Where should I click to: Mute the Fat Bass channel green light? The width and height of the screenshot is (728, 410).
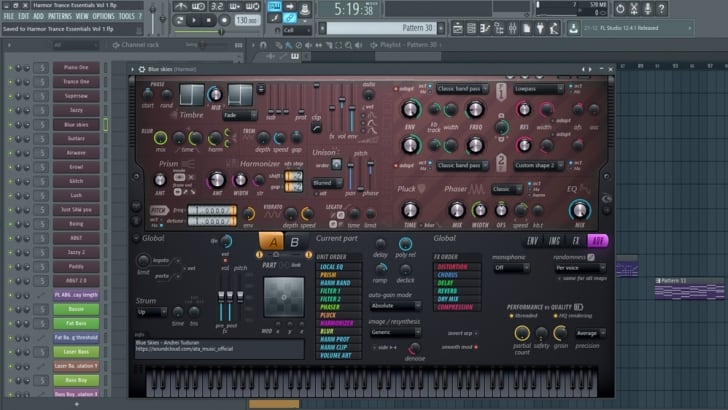(10, 324)
